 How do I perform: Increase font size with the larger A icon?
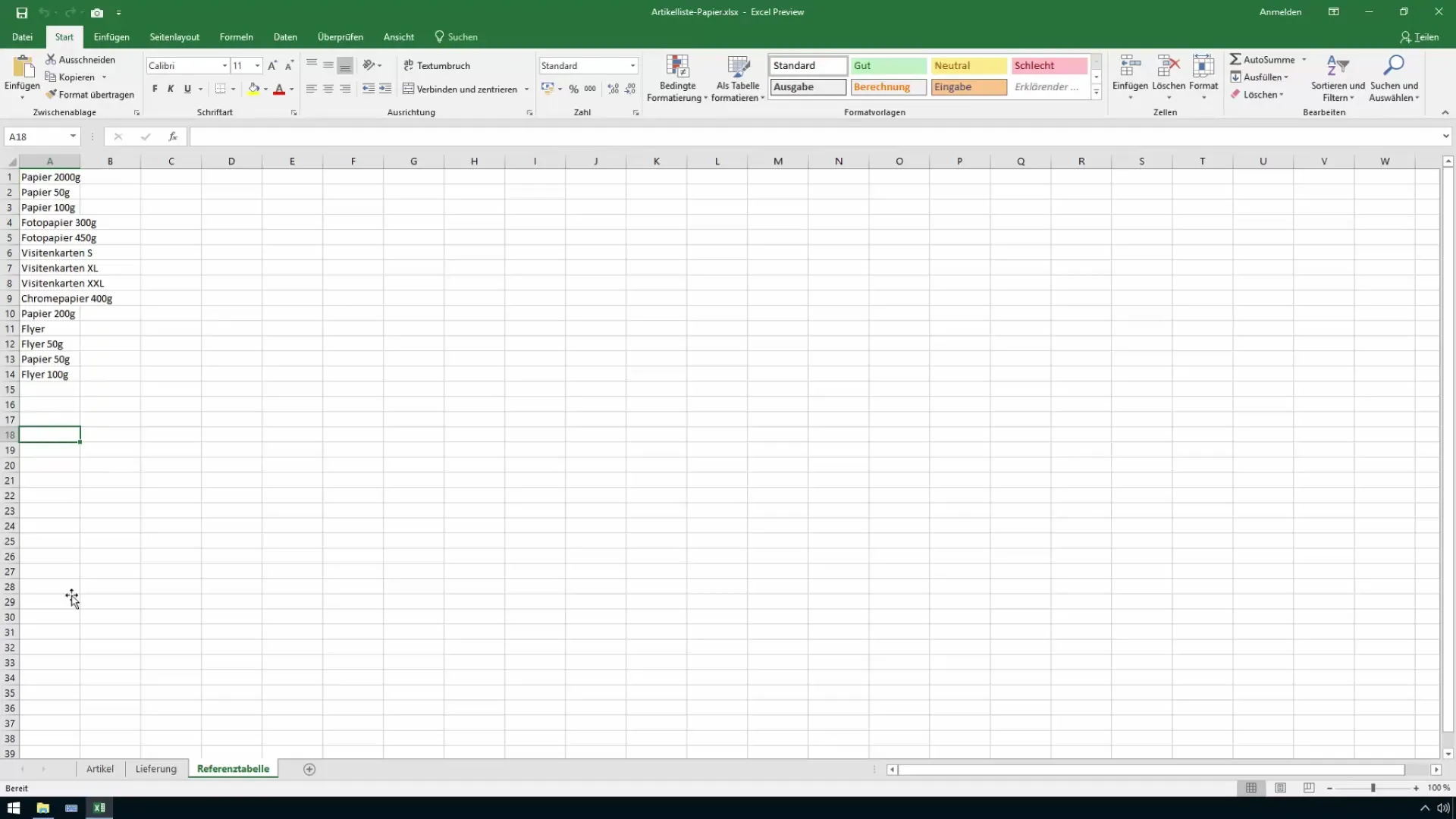[x=272, y=66]
